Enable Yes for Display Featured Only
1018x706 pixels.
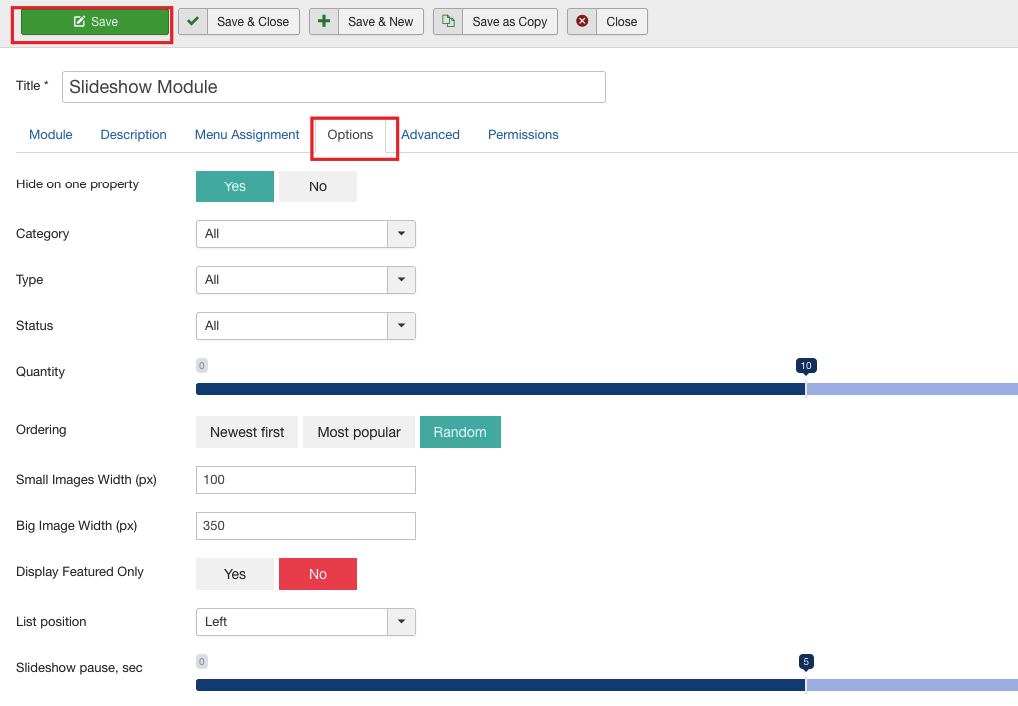235,574
